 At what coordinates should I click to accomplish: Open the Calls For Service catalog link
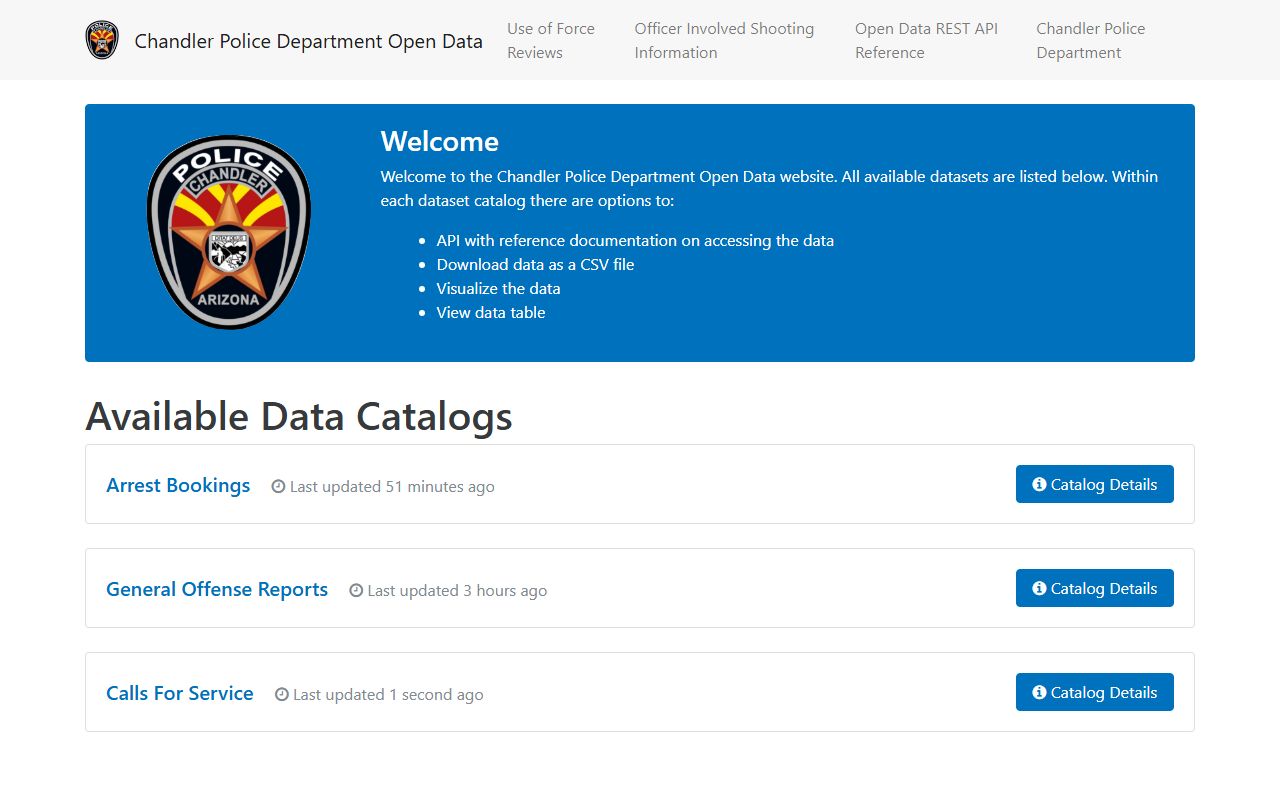[180, 693]
